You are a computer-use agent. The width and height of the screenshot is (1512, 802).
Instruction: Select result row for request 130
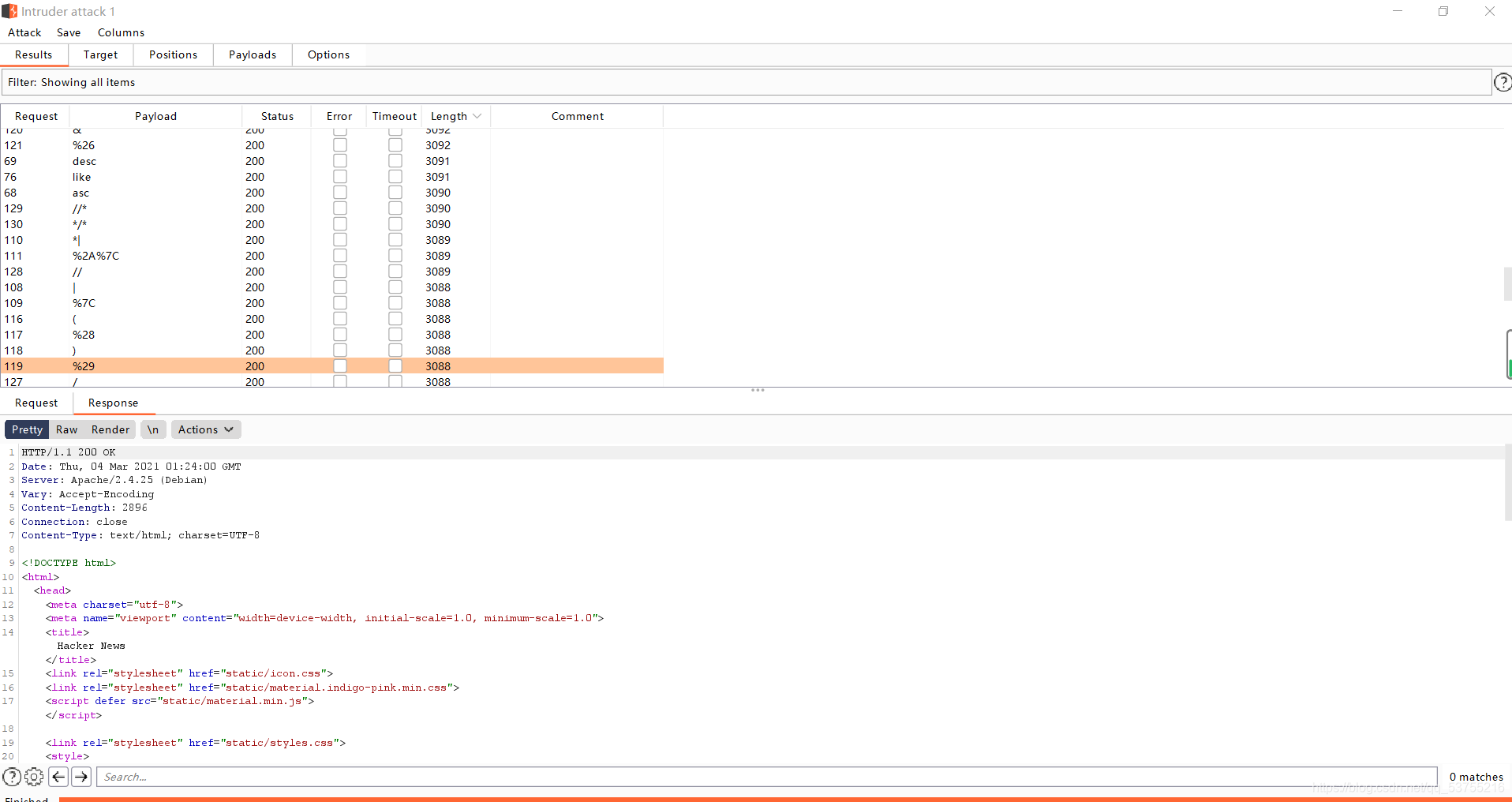(x=332, y=224)
